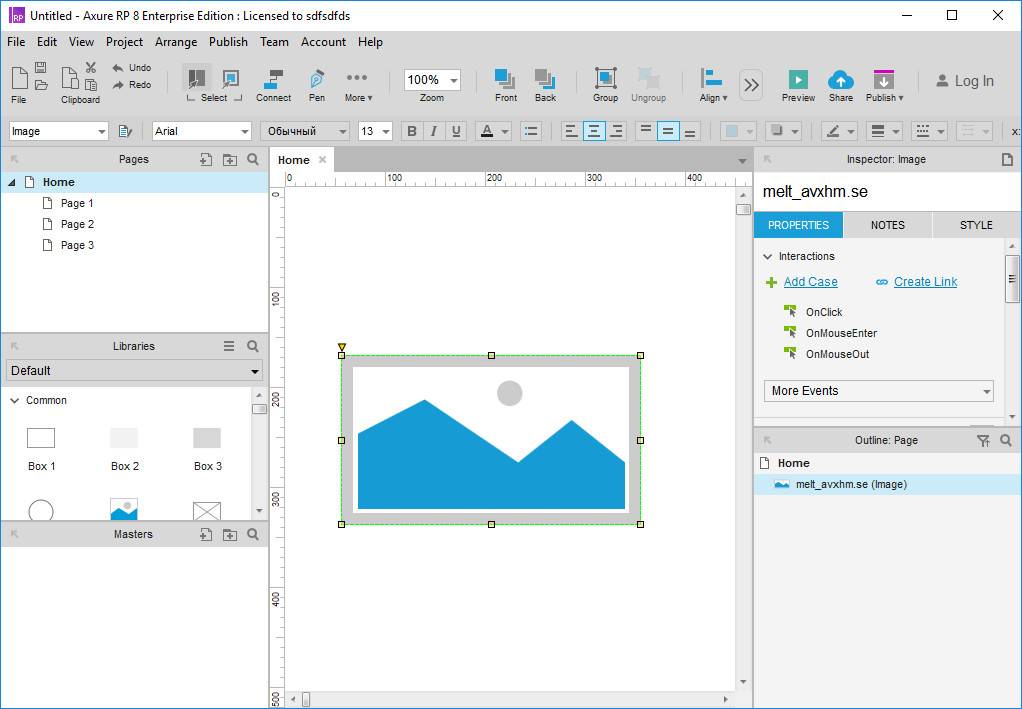Click the fill color swatch
Image resolution: width=1022 pixels, height=709 pixels.
pyautogui.click(x=732, y=131)
